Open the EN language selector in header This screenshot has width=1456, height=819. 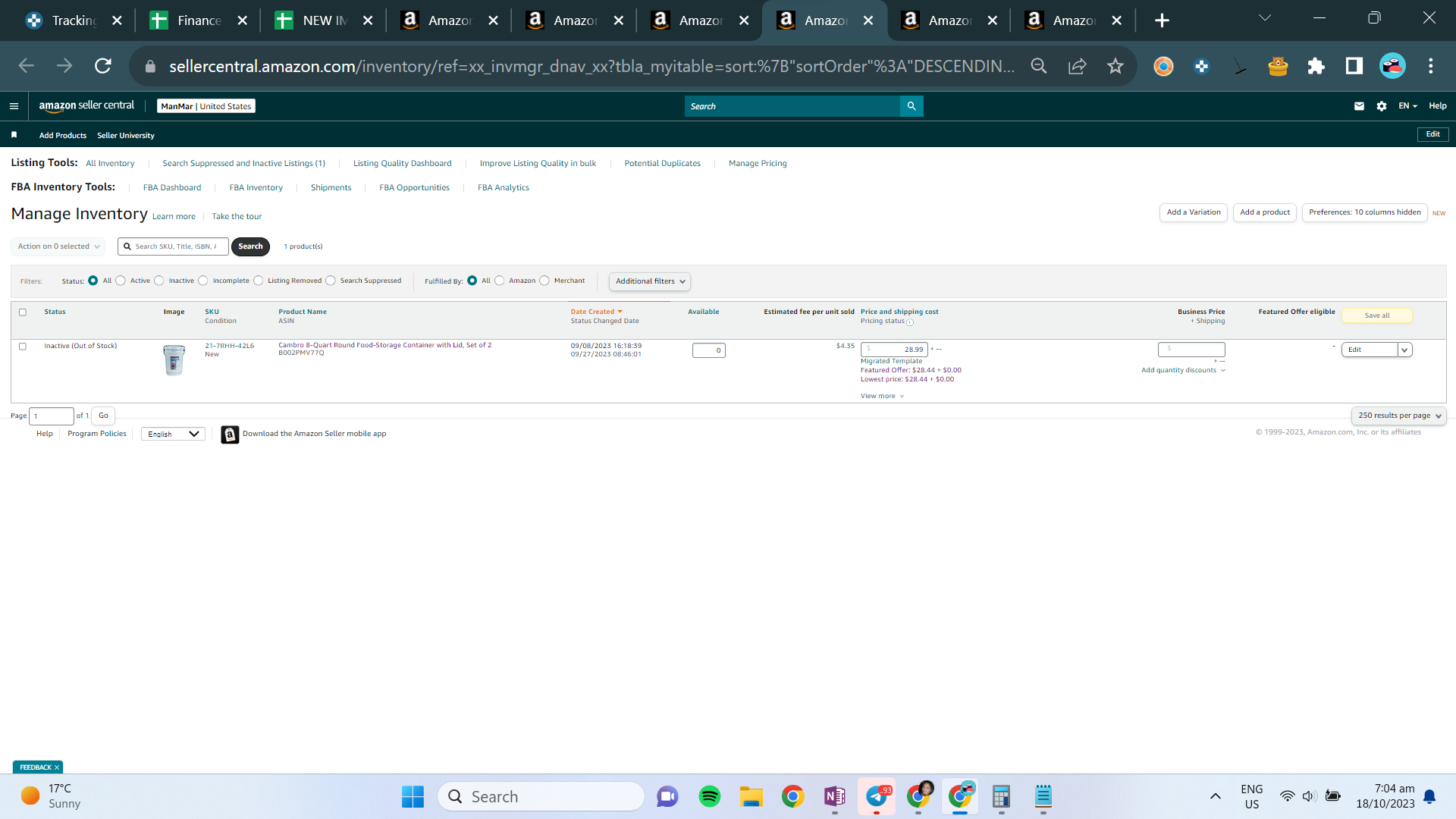coord(1407,106)
